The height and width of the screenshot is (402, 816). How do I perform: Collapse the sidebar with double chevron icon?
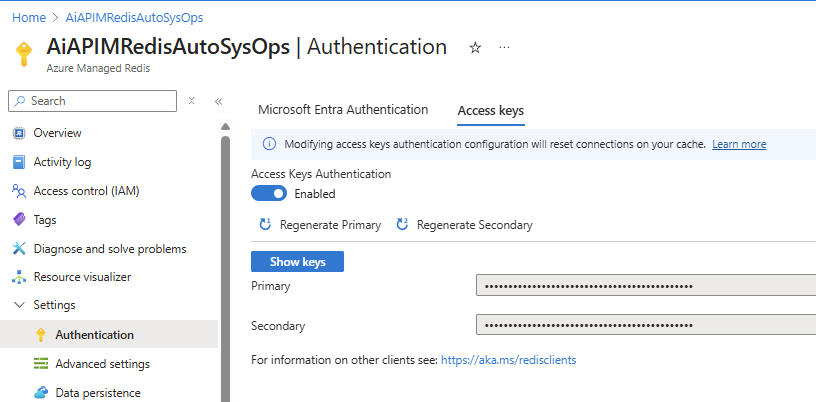coord(219,102)
